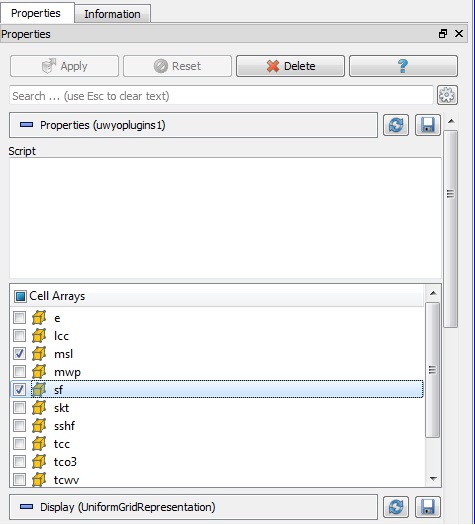Image resolution: width=475 pixels, height=525 pixels.
Task: Click the advanced properties gear icon
Action: click(447, 96)
